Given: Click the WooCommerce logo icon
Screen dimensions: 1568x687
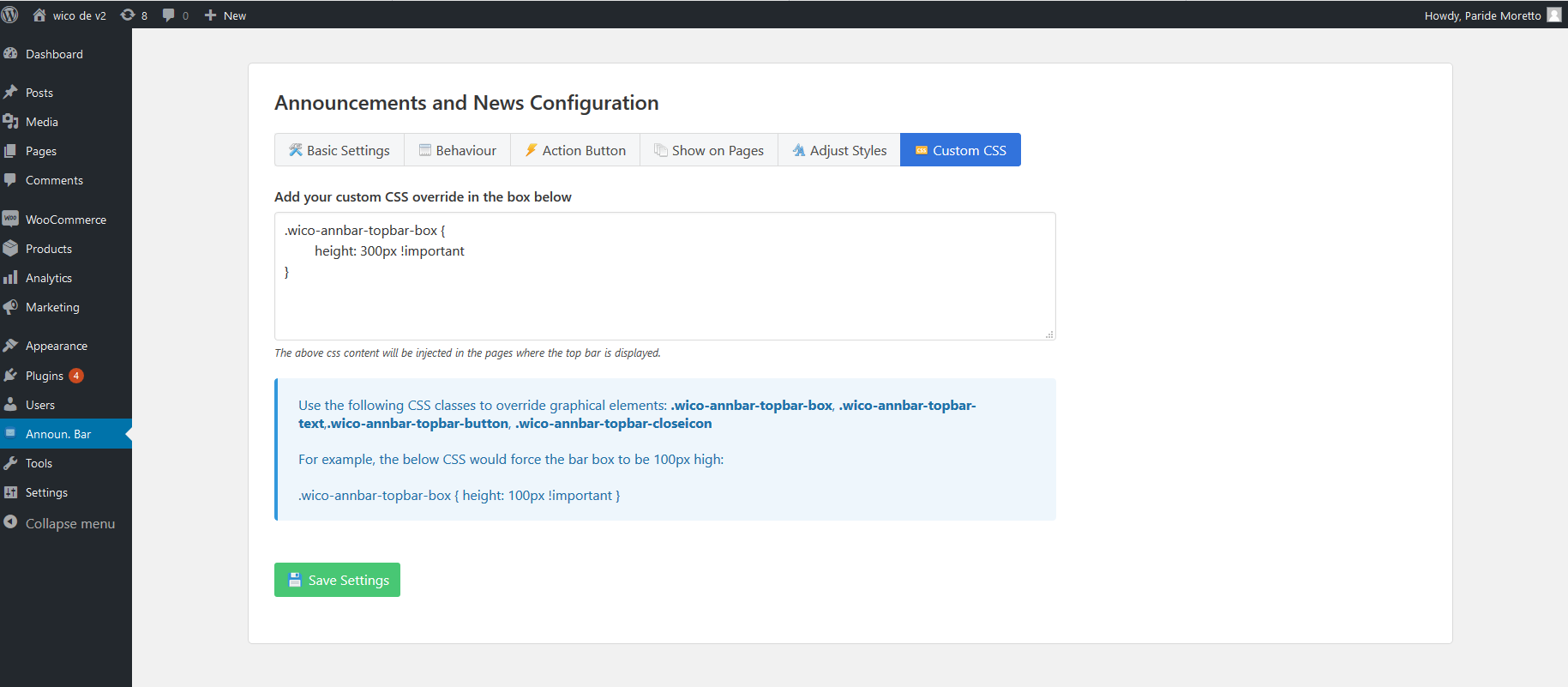Looking at the screenshot, I should (x=10, y=219).
